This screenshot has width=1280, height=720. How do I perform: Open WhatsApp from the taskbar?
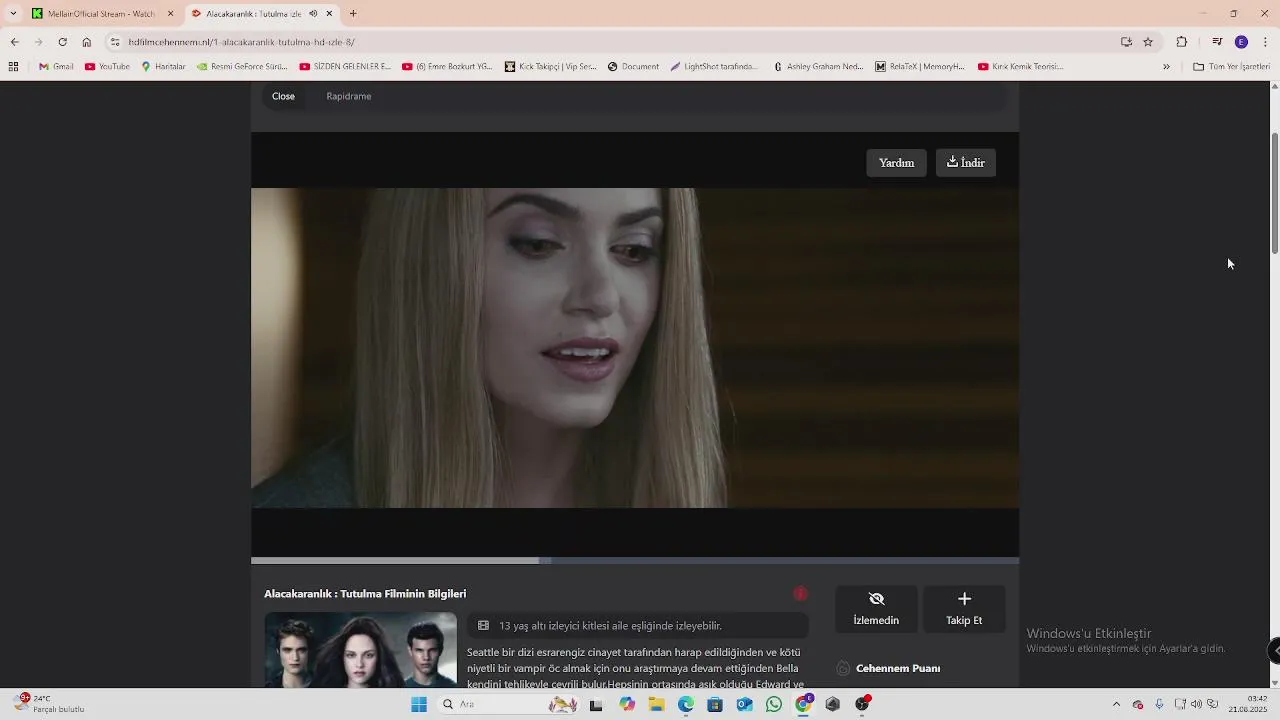(774, 704)
